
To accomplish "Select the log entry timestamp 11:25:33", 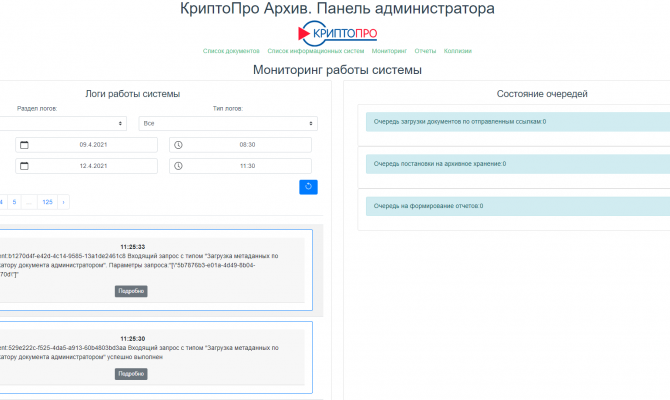I will tap(132, 247).
